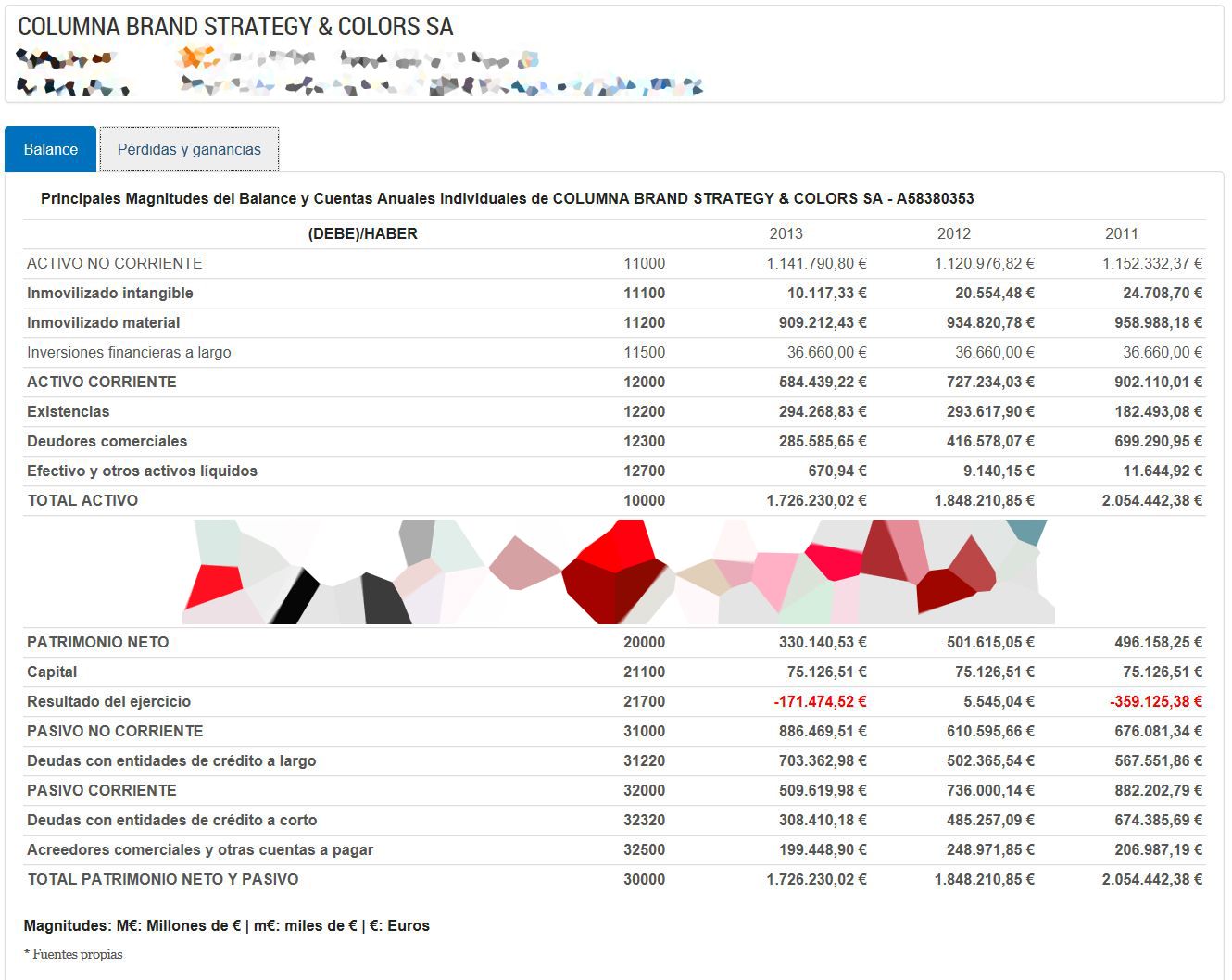Click the 2012 column header
The height and width of the screenshot is (980, 1232).
pos(953,233)
